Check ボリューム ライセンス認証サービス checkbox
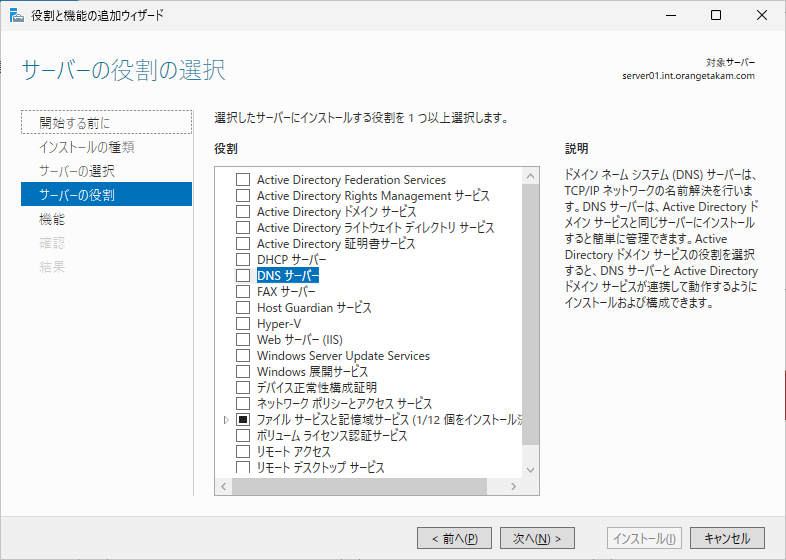 click(x=243, y=436)
